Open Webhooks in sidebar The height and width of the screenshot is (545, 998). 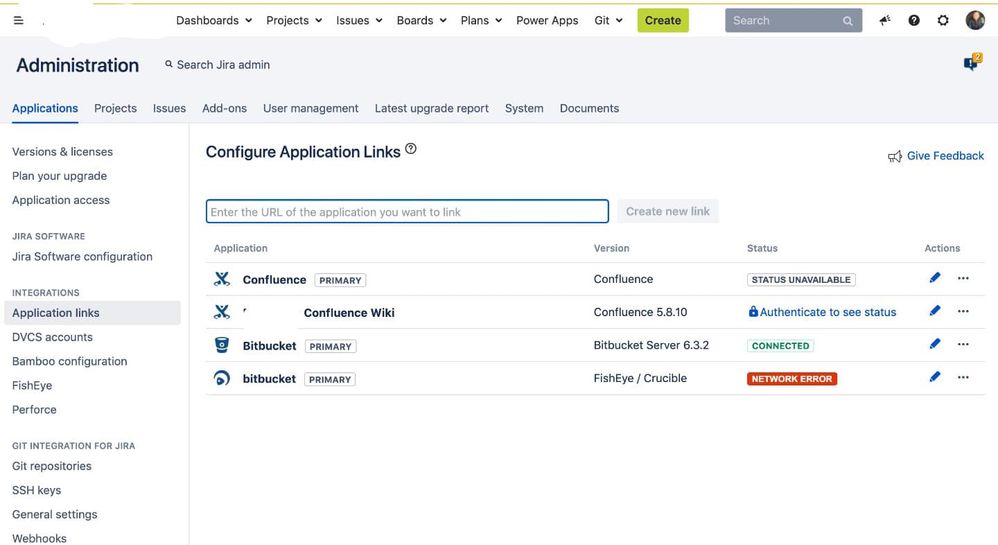coord(39,538)
